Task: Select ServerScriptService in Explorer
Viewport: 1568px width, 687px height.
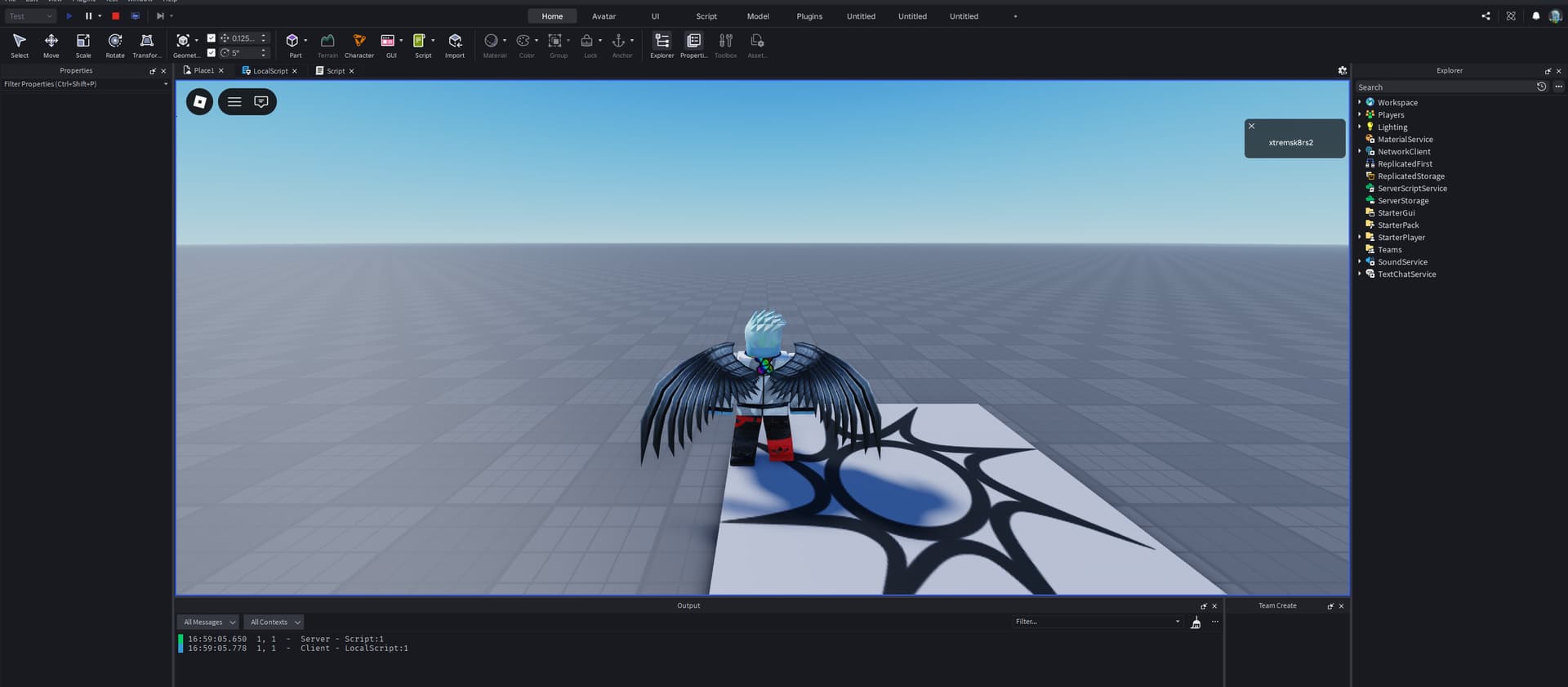Action: coord(1412,189)
